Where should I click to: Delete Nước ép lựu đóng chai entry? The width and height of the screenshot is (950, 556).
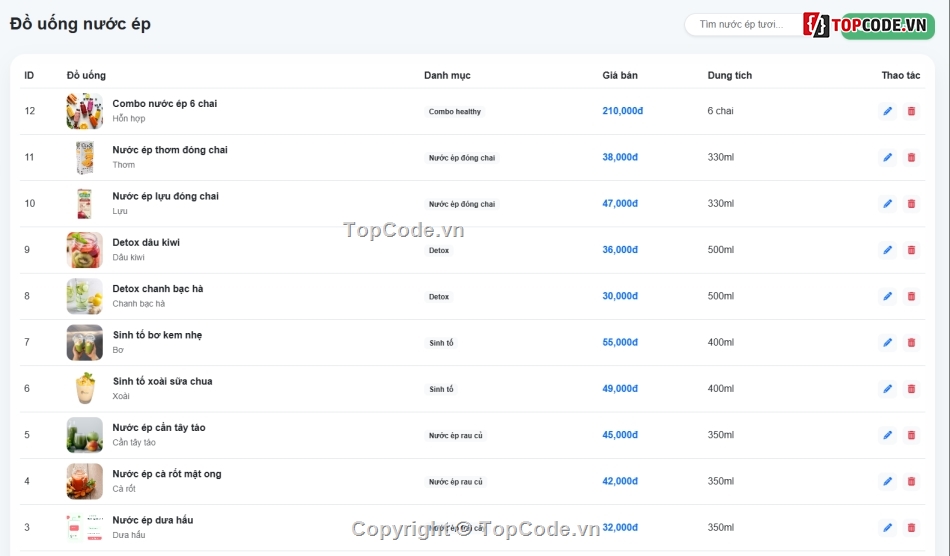[x=911, y=204]
